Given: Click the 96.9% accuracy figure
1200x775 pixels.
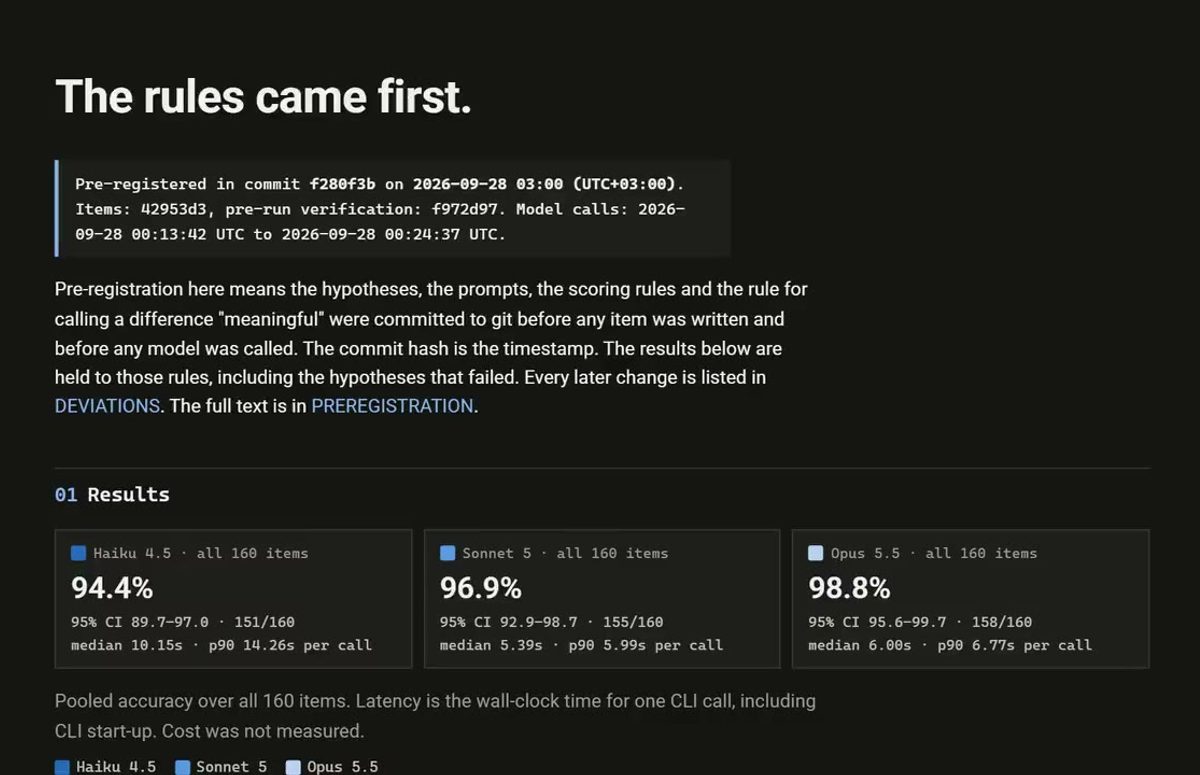Looking at the screenshot, I should 481,588.
